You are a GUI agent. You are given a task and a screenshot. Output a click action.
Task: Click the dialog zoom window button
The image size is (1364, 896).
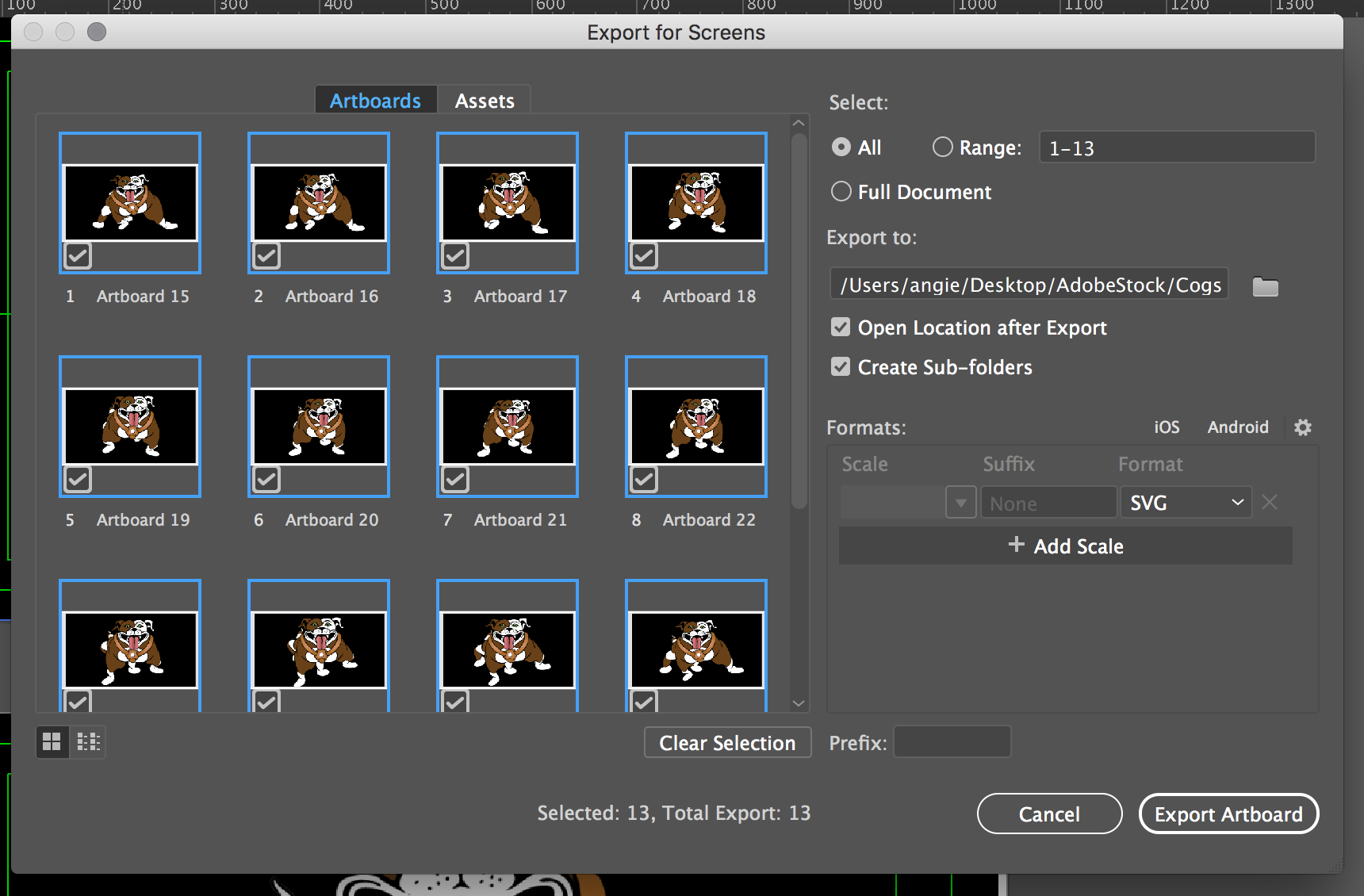coord(97,32)
